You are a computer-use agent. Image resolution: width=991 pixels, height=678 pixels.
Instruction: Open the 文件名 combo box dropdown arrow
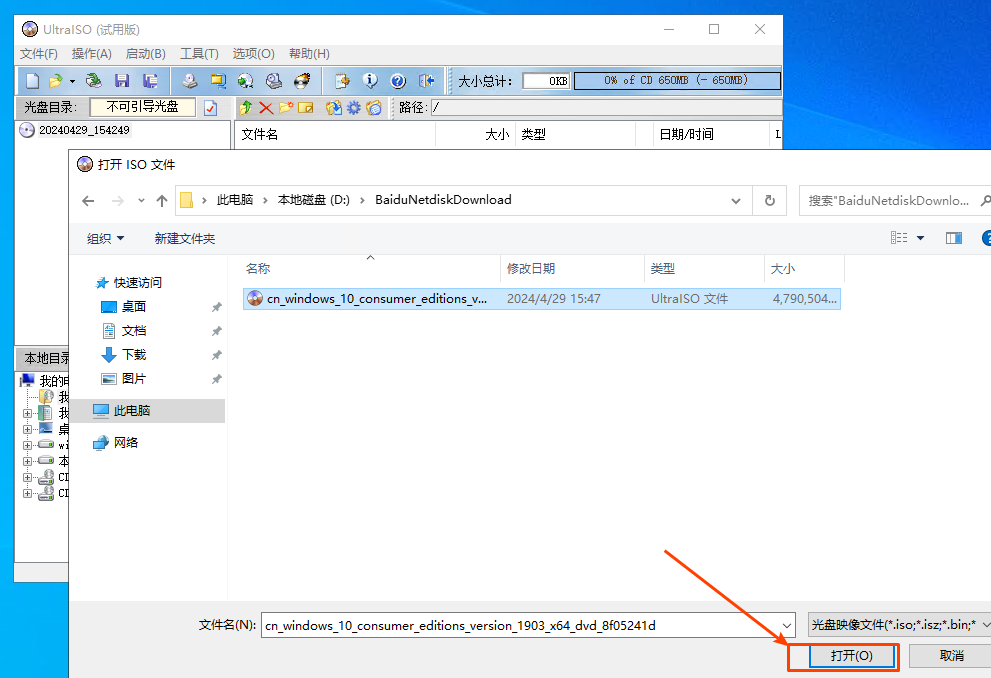[x=787, y=626]
